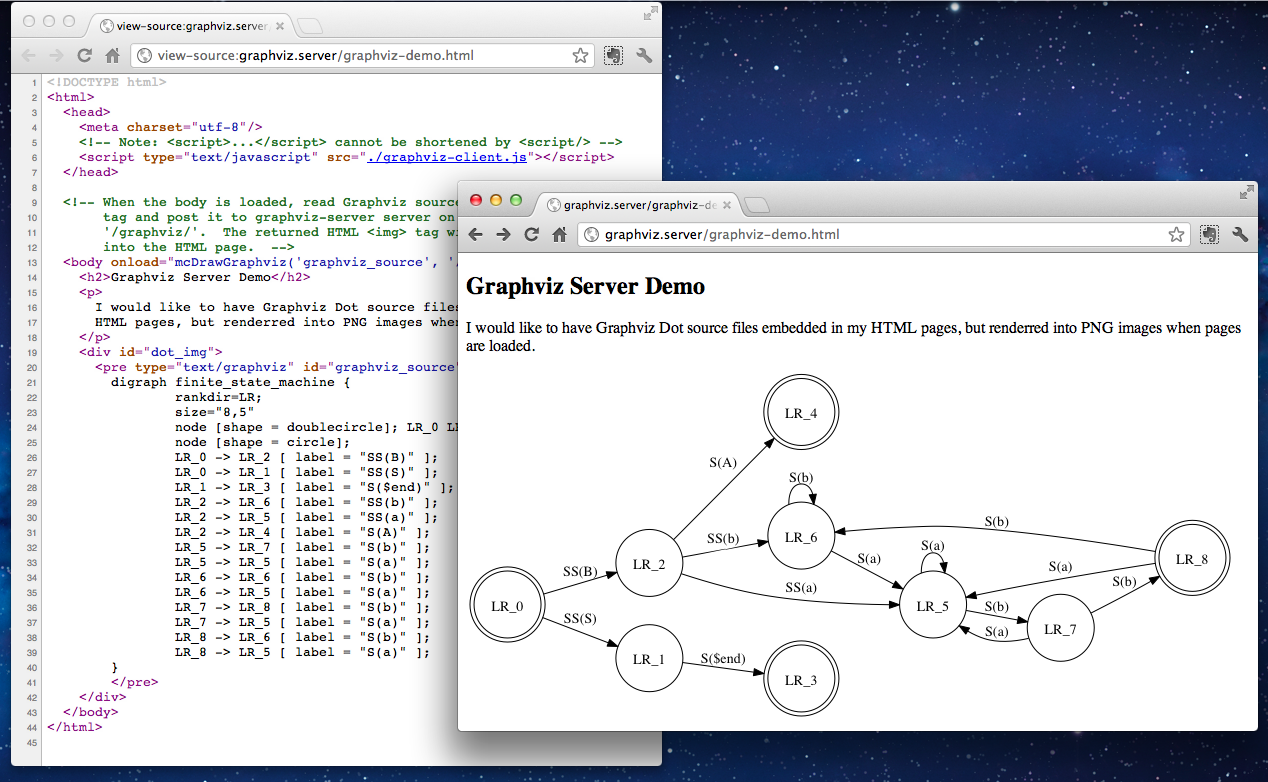The height and width of the screenshot is (782, 1268).
Task: Click digraph finite_state_machine { source line
Action: tap(230, 382)
